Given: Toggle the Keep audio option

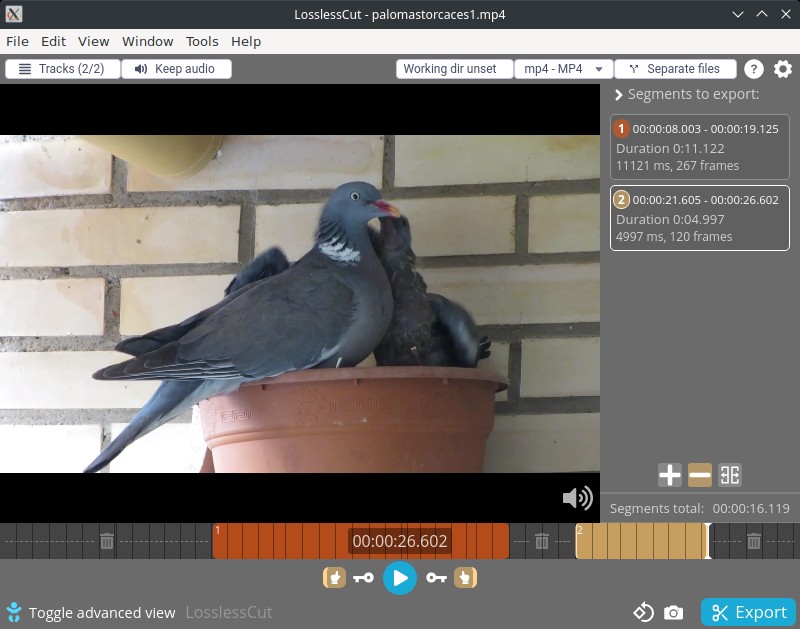Looking at the screenshot, I should 177,69.
